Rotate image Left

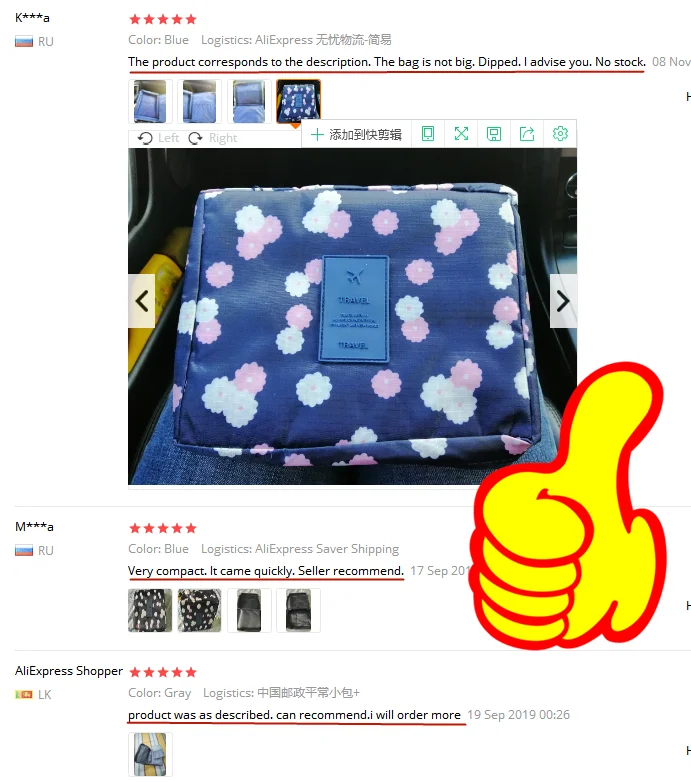click(x=158, y=138)
